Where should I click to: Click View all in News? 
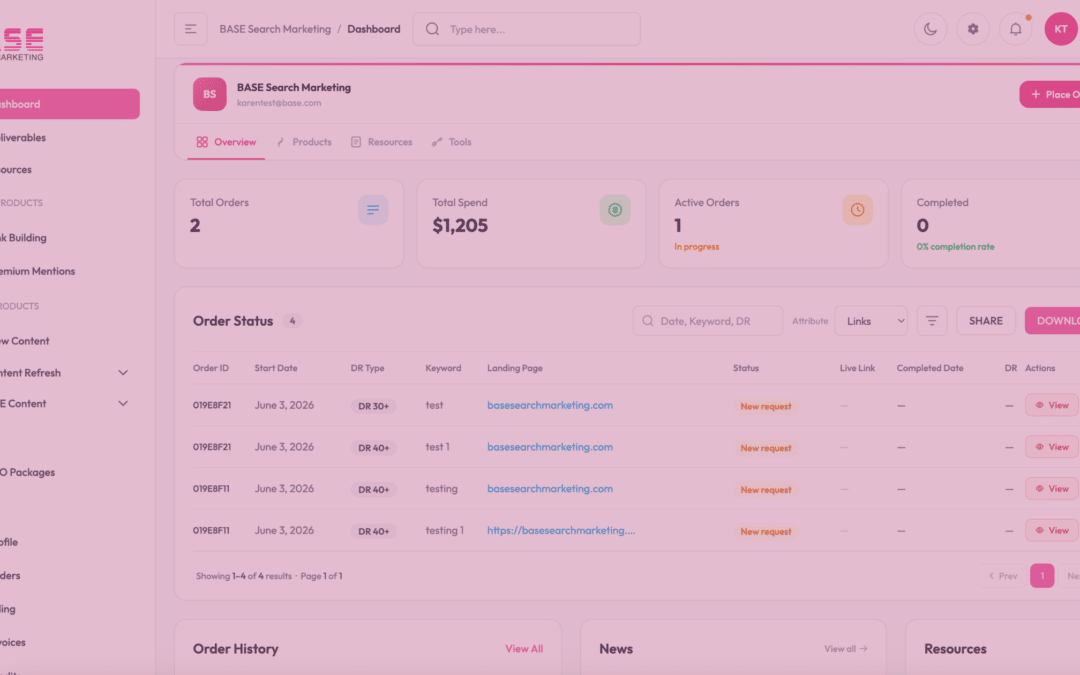tap(846, 649)
